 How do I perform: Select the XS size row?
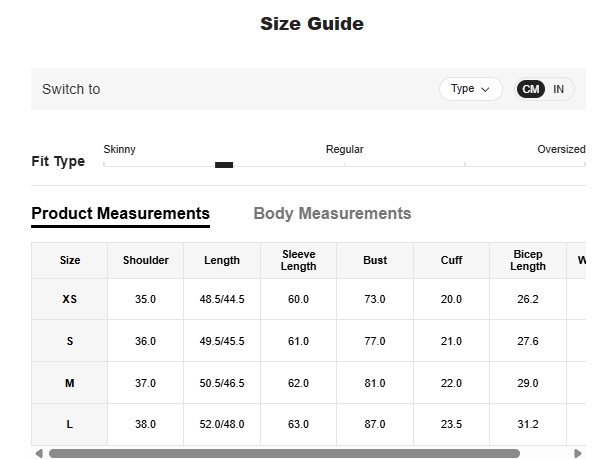coord(69,299)
